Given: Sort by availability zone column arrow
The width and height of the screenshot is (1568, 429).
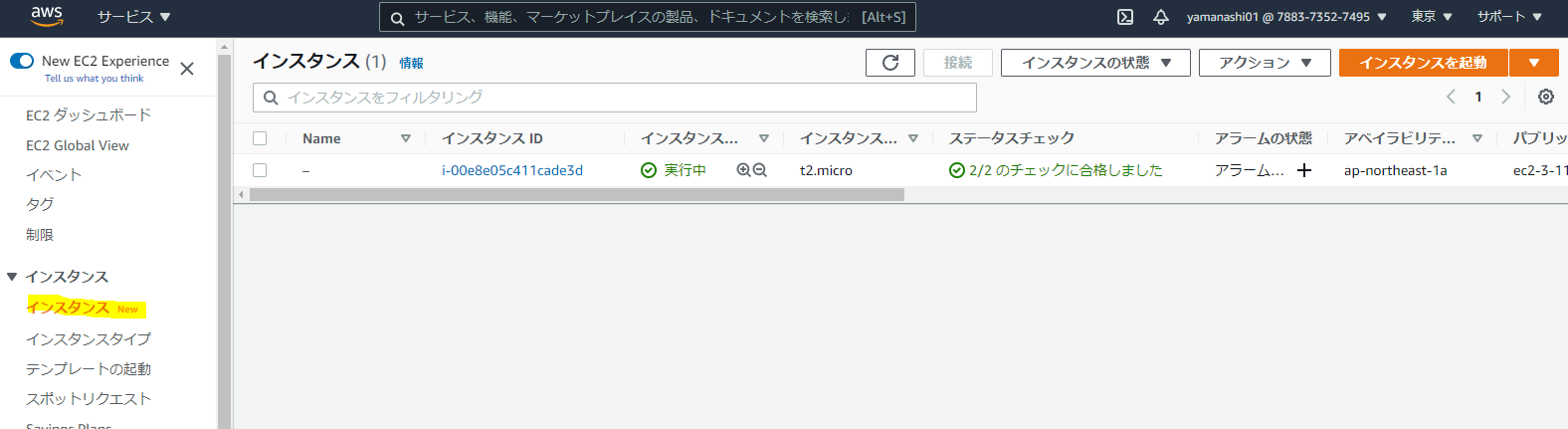Looking at the screenshot, I should tap(1477, 138).
